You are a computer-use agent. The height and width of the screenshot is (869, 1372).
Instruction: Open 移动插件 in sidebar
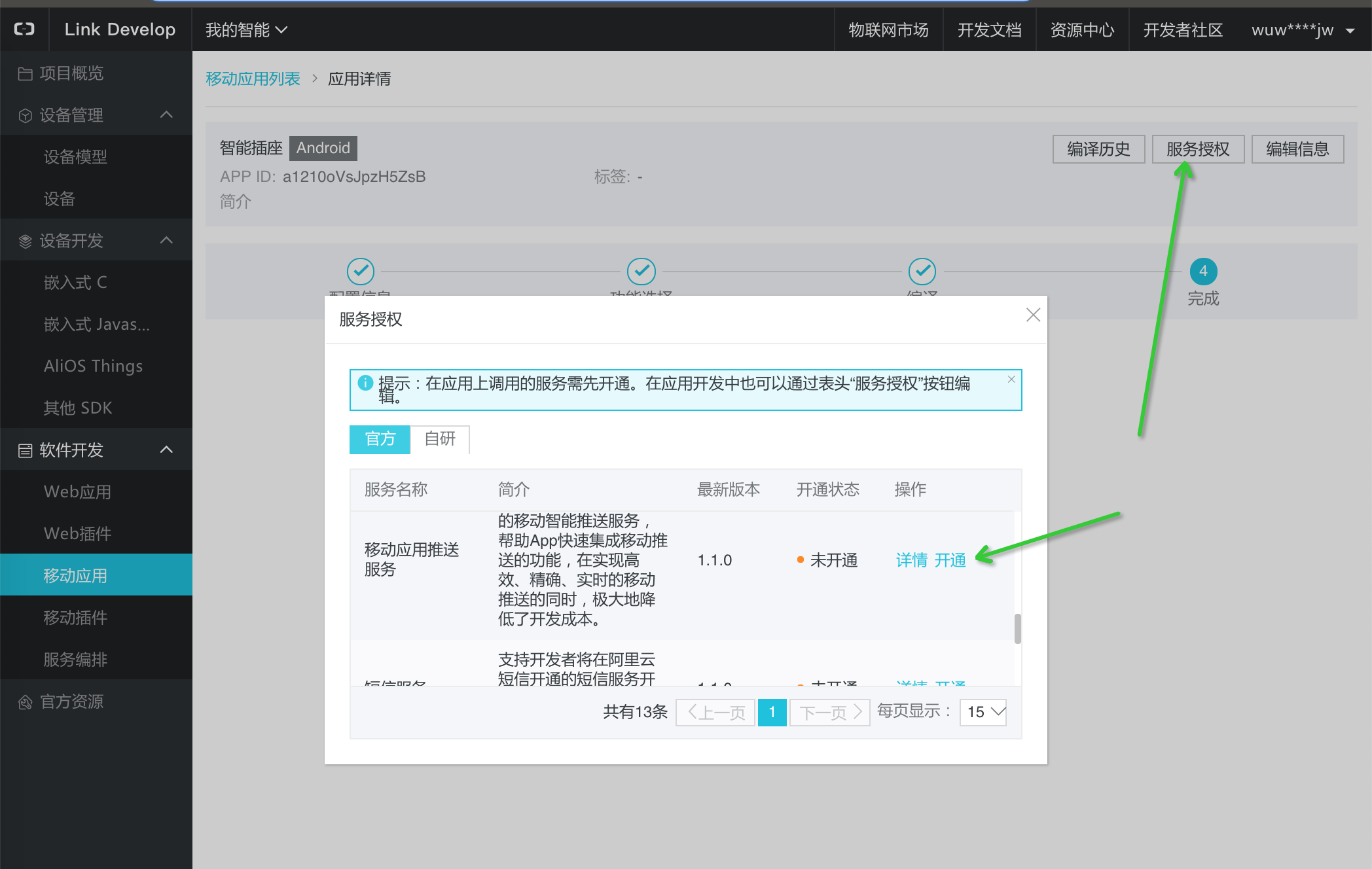click(x=96, y=618)
